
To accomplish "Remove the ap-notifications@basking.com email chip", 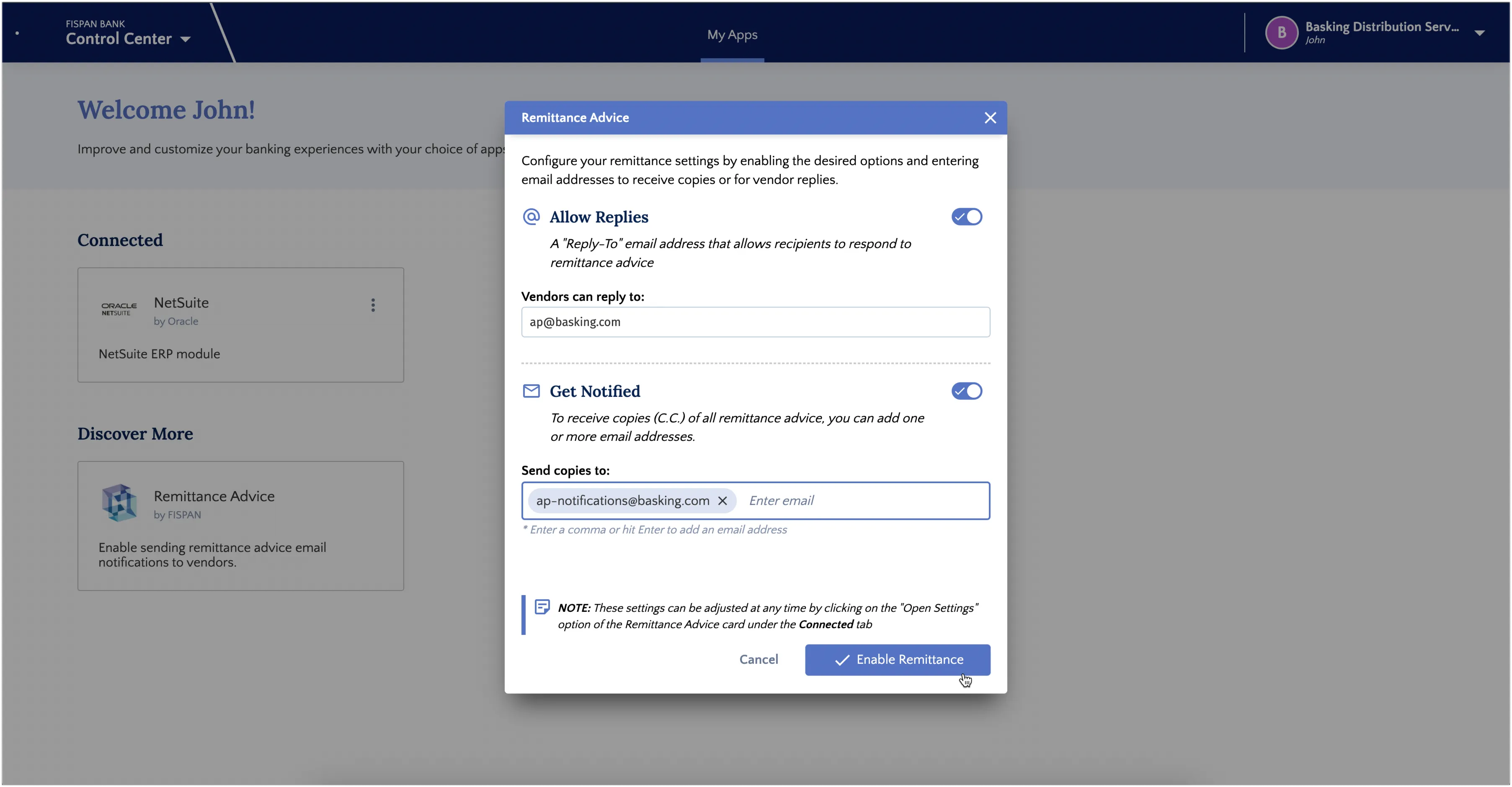I will (x=722, y=501).
